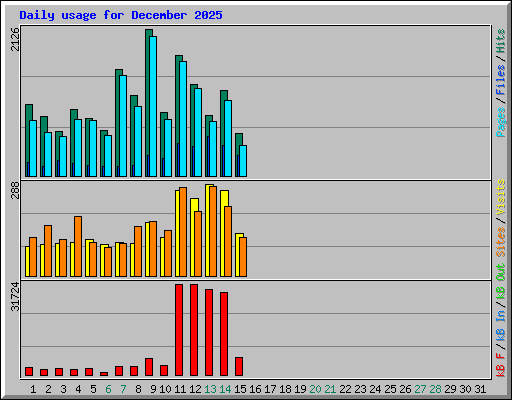
Task: Click day 15 on the x-axis
Action: (x=240, y=389)
